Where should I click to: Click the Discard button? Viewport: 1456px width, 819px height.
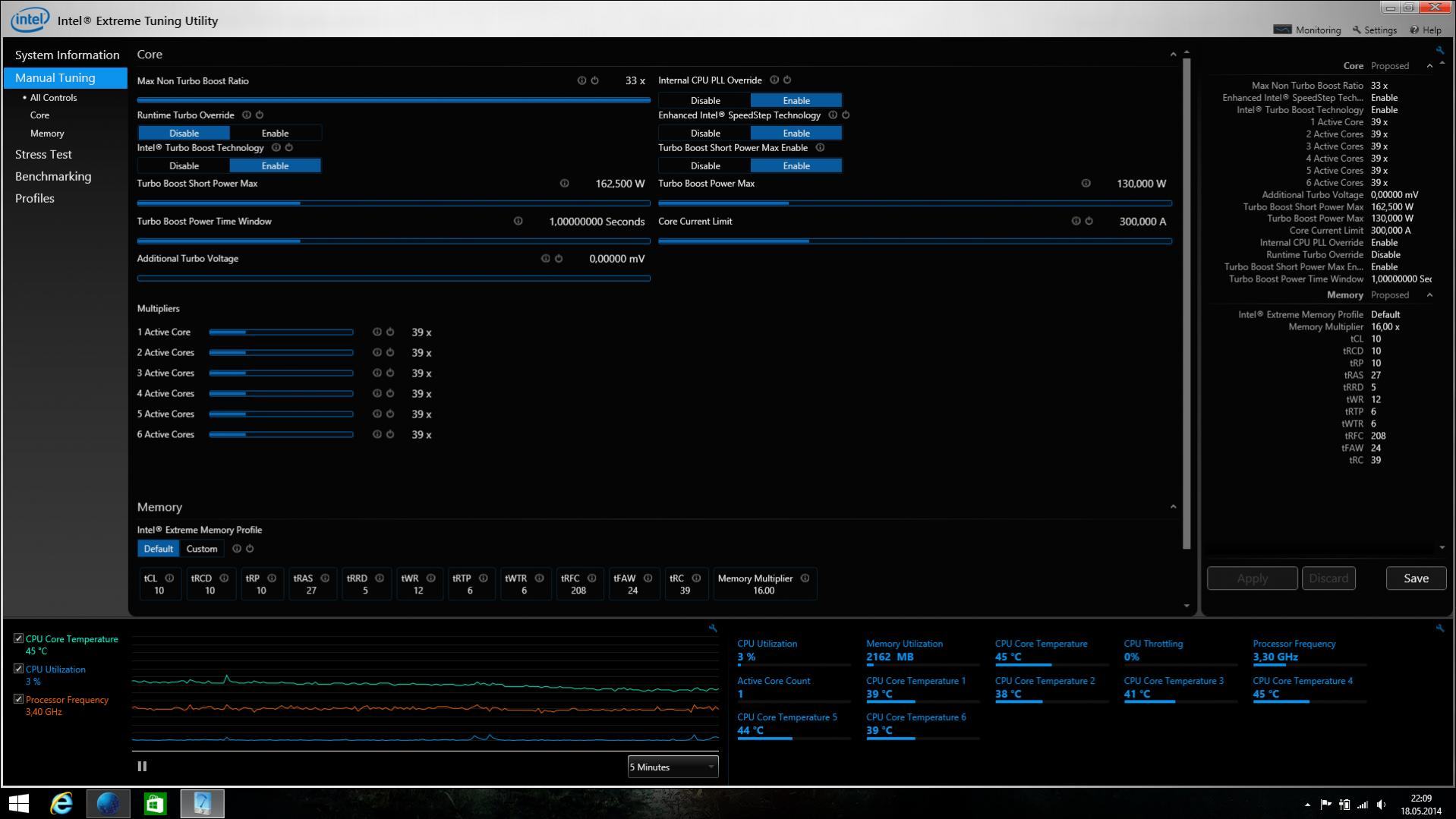point(1328,579)
